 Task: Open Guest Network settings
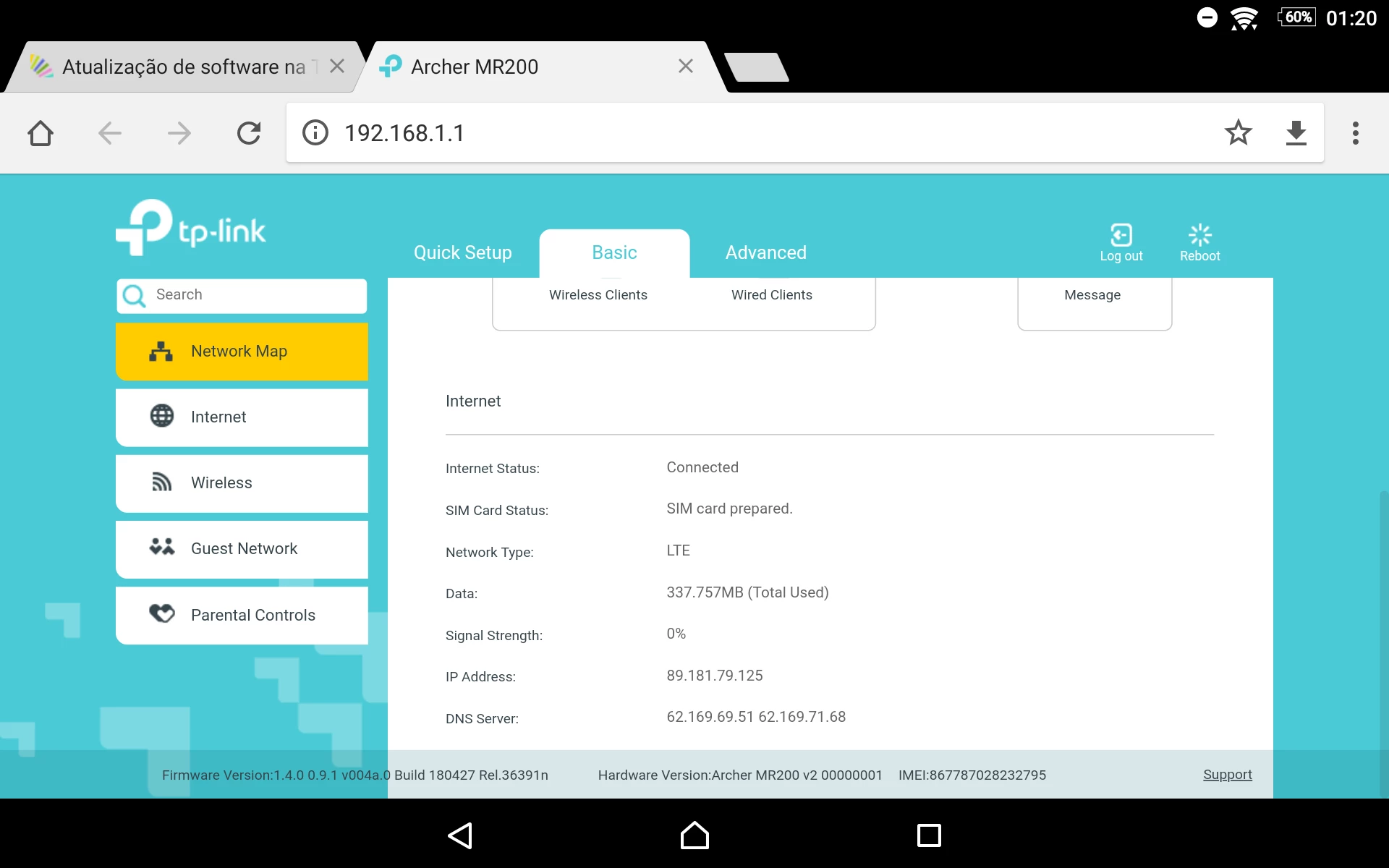[242, 548]
